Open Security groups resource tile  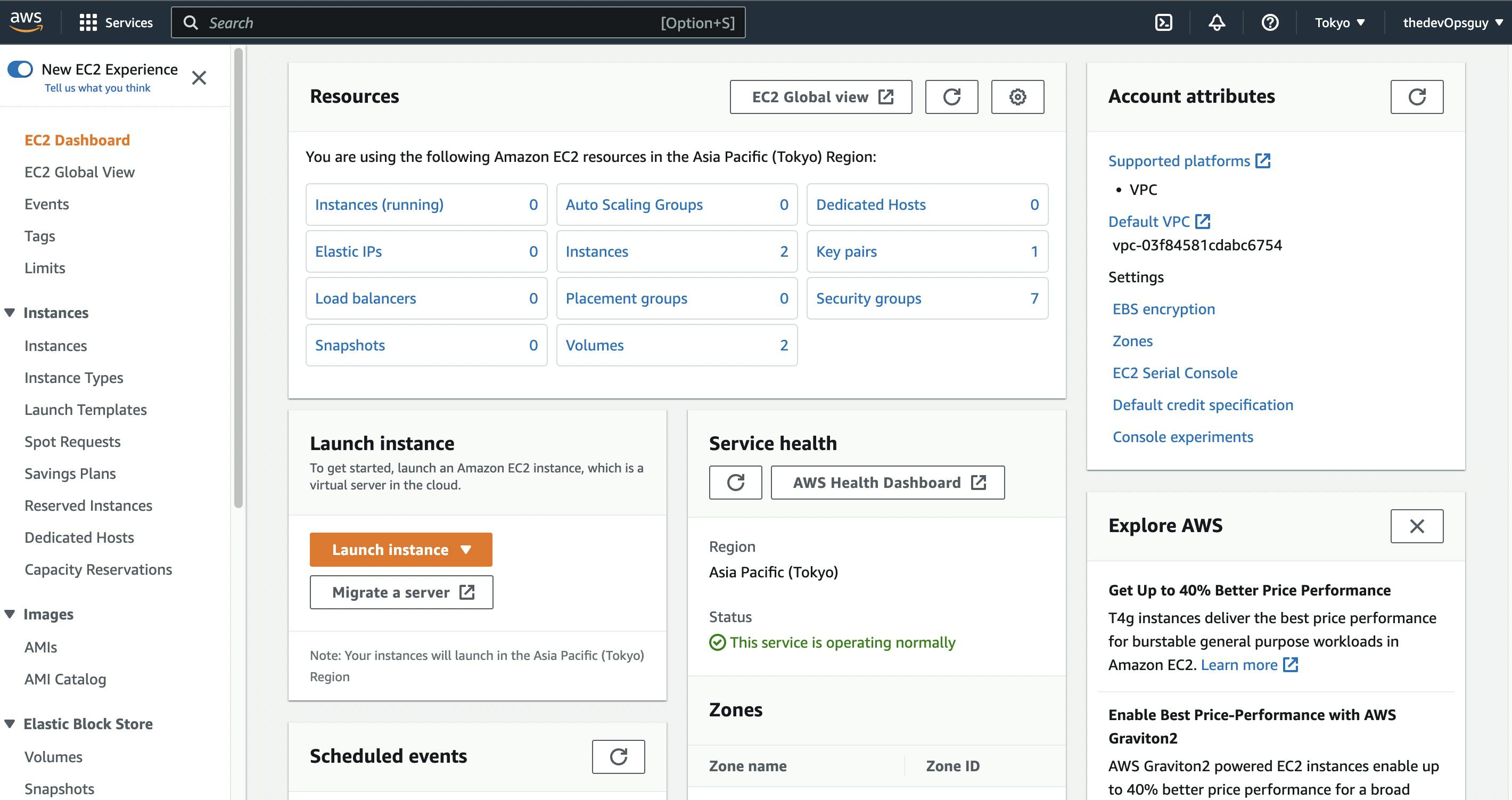point(927,298)
